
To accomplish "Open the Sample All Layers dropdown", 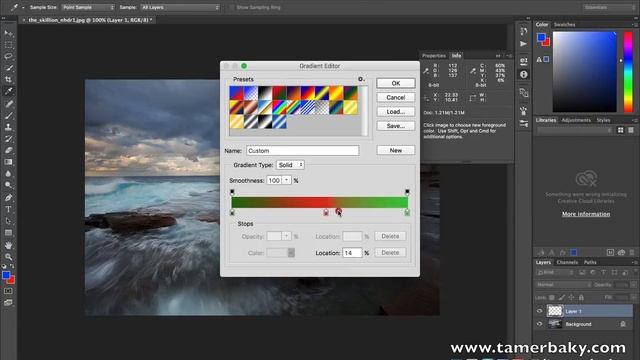I will [180, 7].
